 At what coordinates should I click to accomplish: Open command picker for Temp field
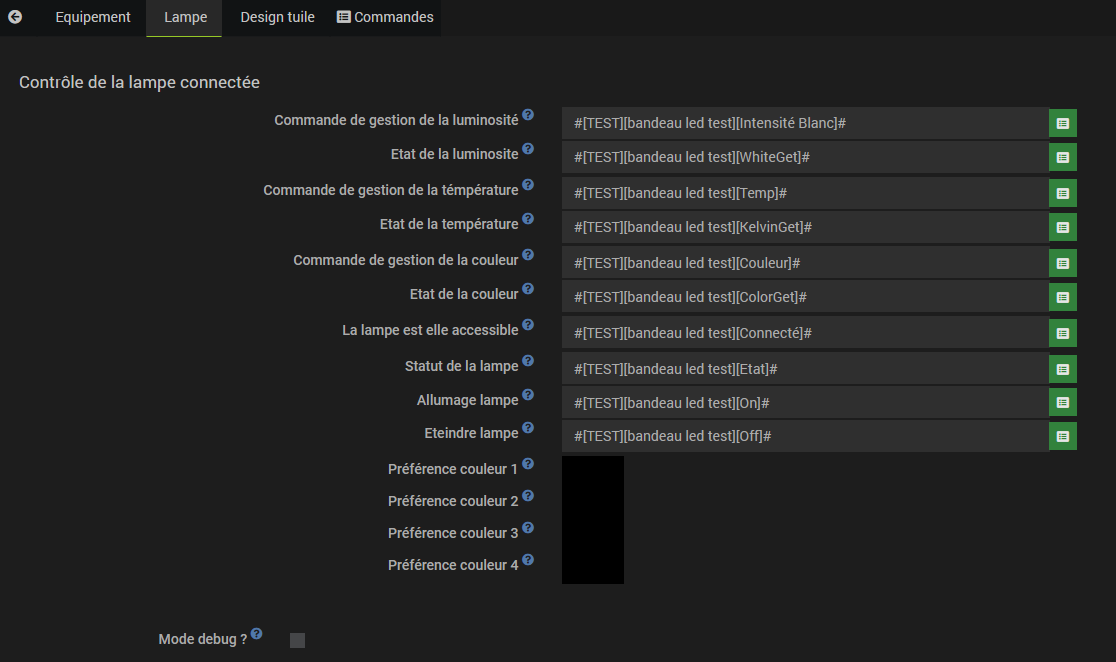point(1063,193)
